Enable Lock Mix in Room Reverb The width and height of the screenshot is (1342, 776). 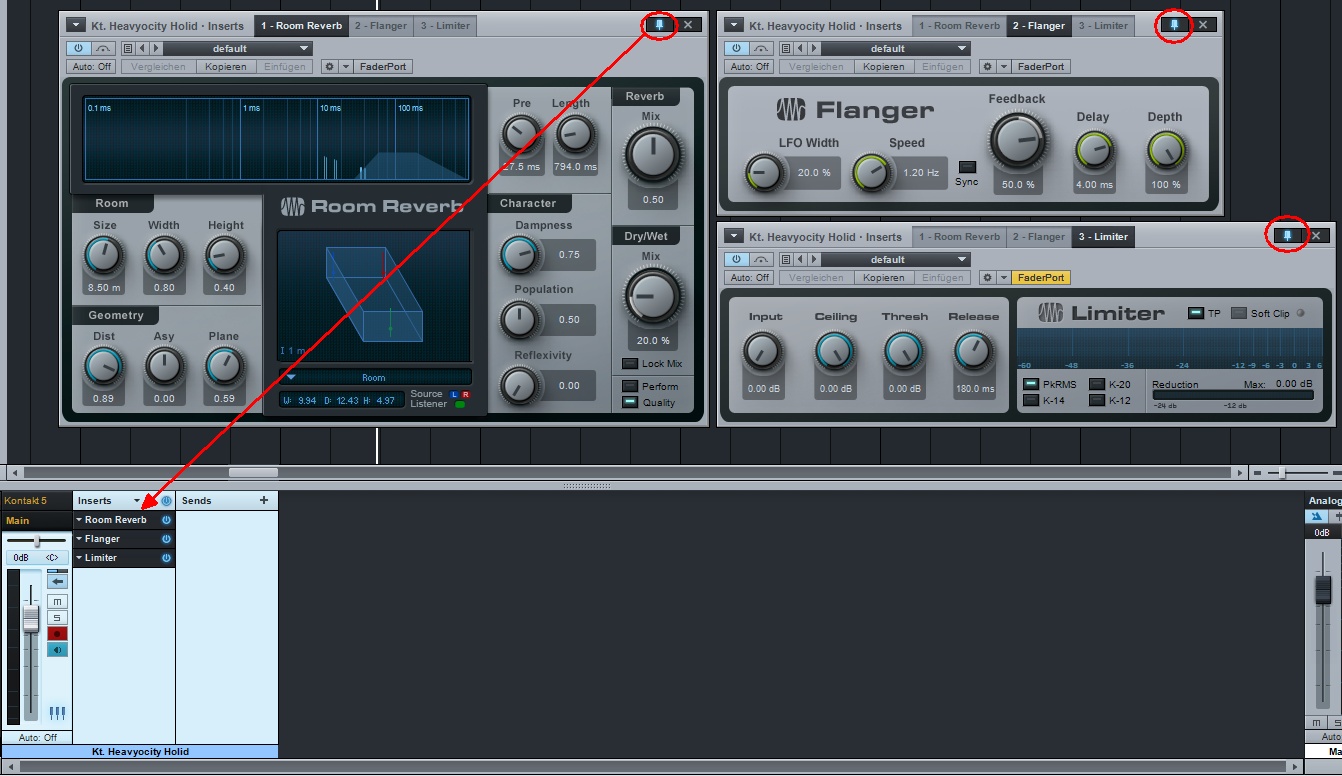(x=629, y=364)
